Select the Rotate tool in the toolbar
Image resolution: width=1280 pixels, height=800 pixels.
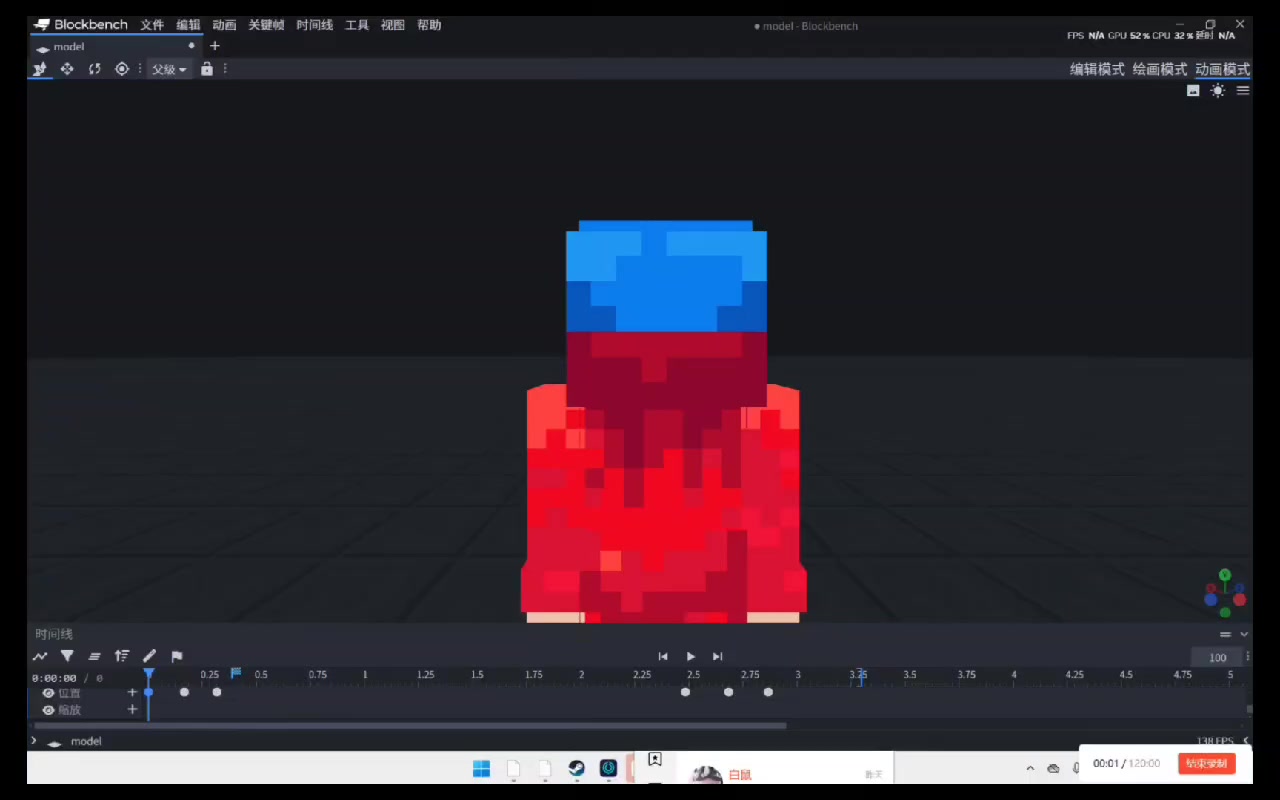pos(95,69)
